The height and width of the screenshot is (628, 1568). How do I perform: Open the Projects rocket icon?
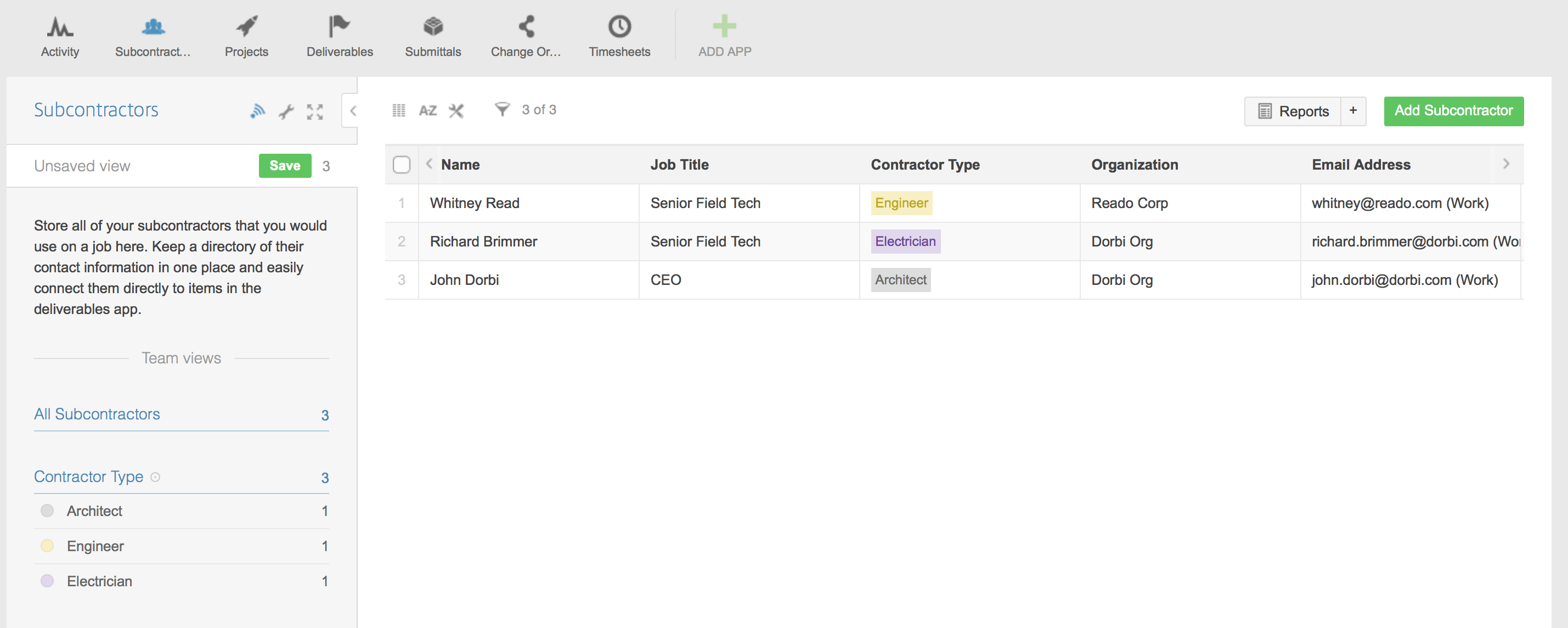[246, 27]
